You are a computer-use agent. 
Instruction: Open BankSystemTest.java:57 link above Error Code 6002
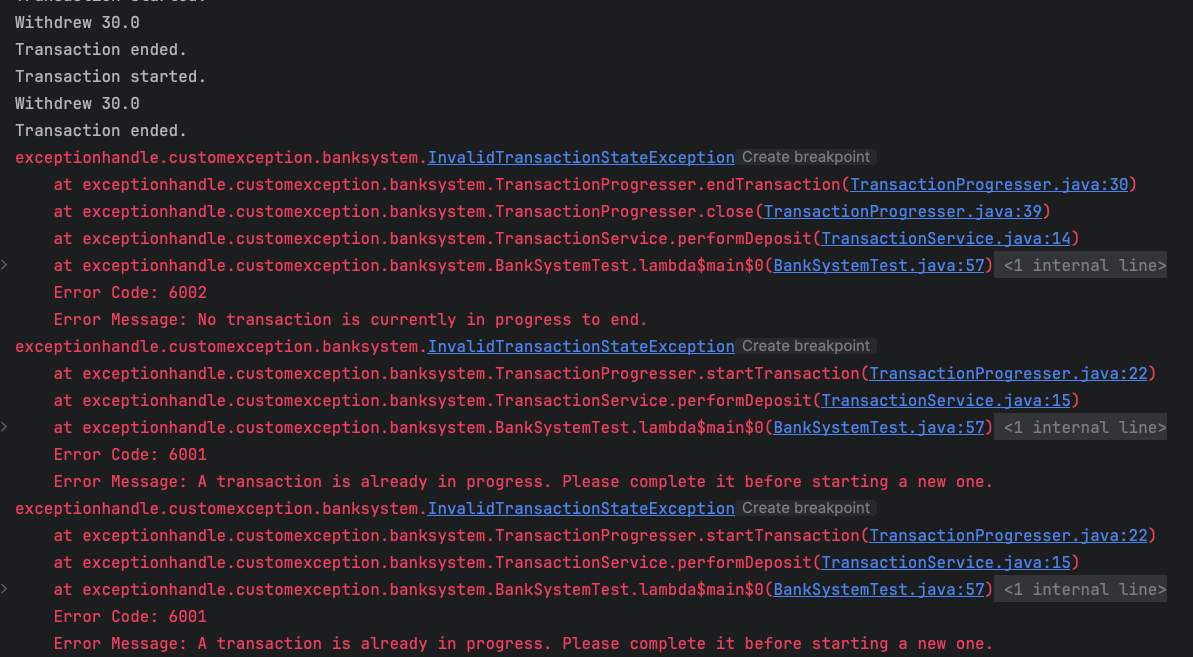(879, 265)
